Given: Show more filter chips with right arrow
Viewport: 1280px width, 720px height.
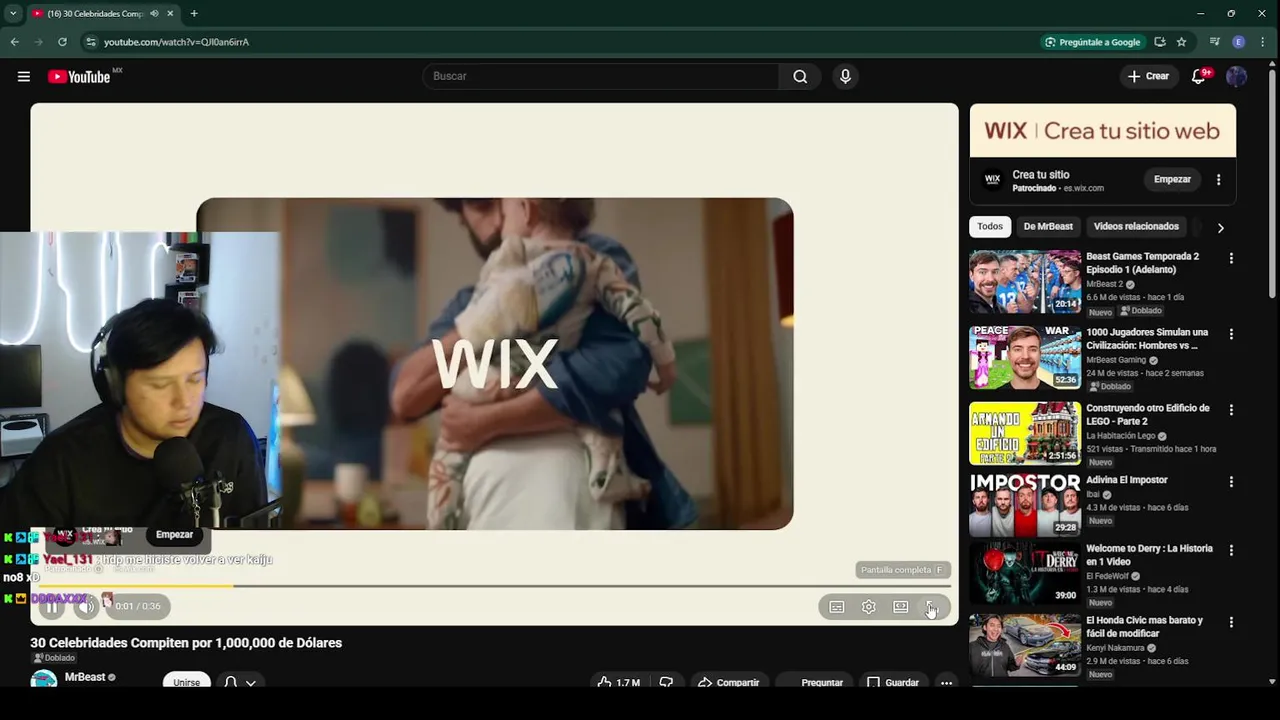Looking at the screenshot, I should tap(1220, 228).
